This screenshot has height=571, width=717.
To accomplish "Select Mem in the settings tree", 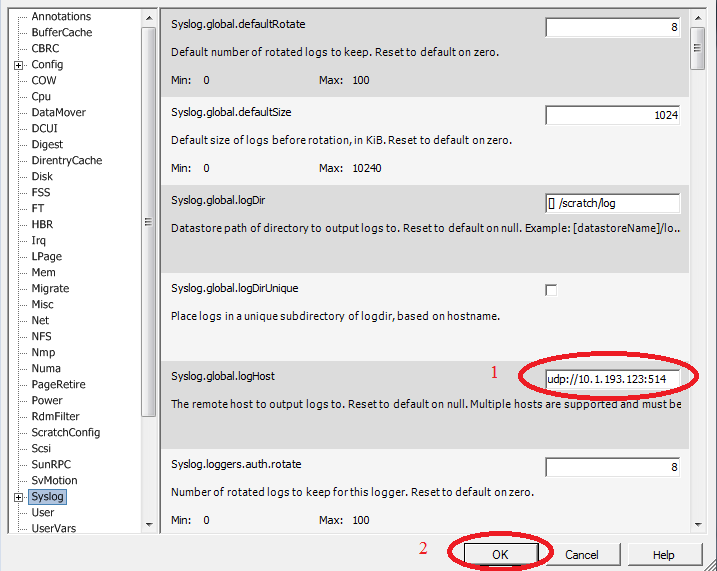I will [x=43, y=272].
